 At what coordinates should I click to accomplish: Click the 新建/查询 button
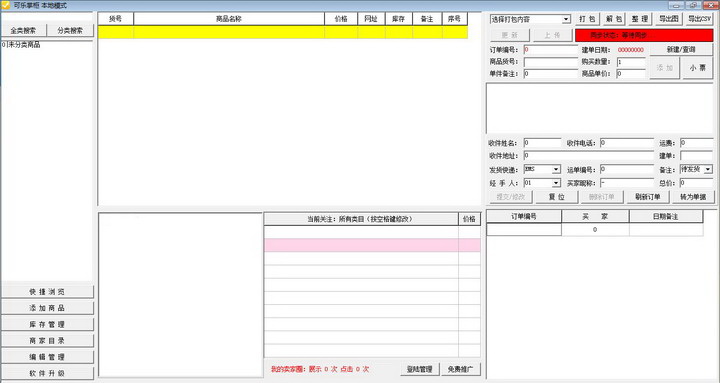681,50
